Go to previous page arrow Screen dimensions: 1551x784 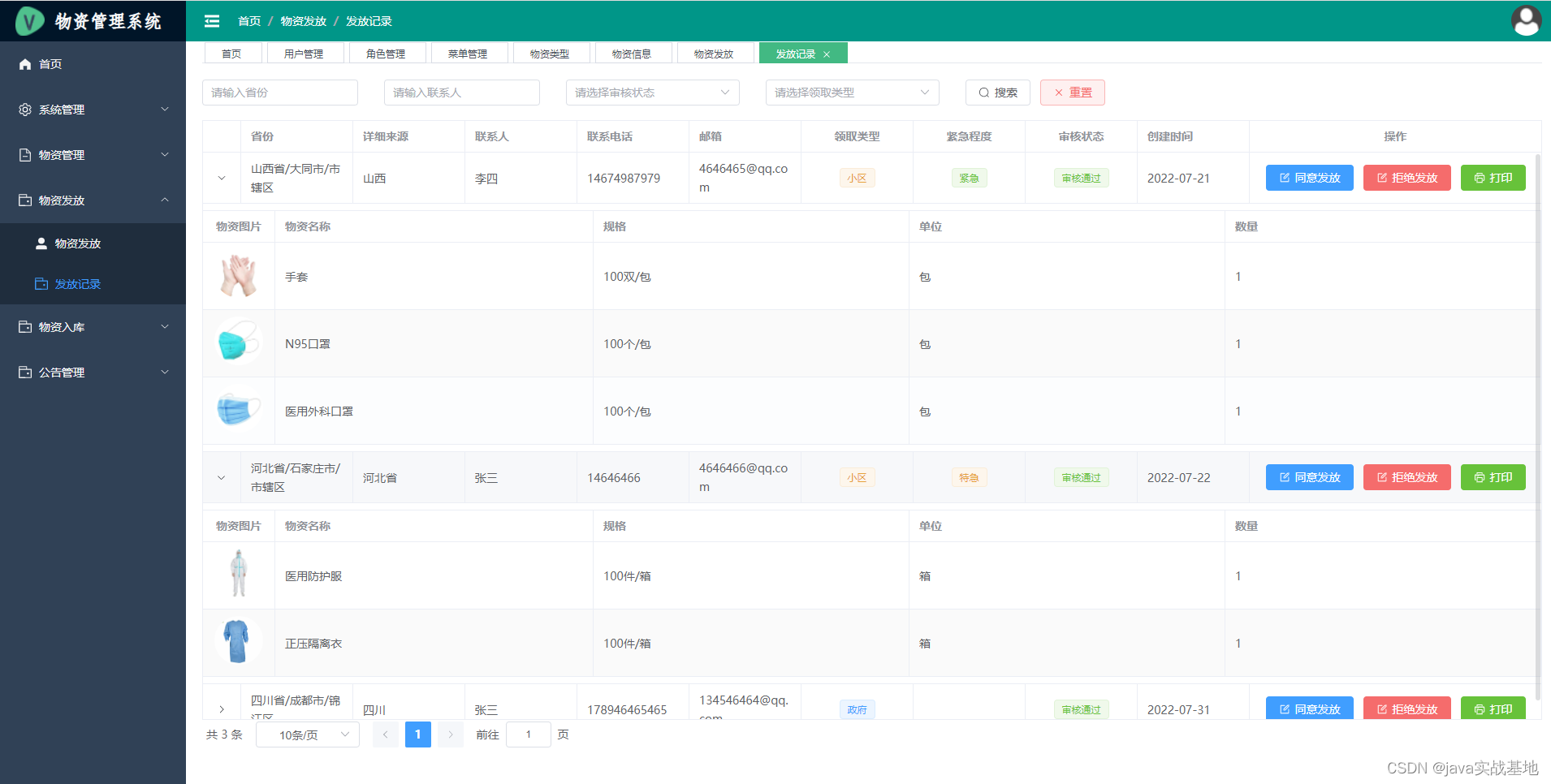coord(386,734)
